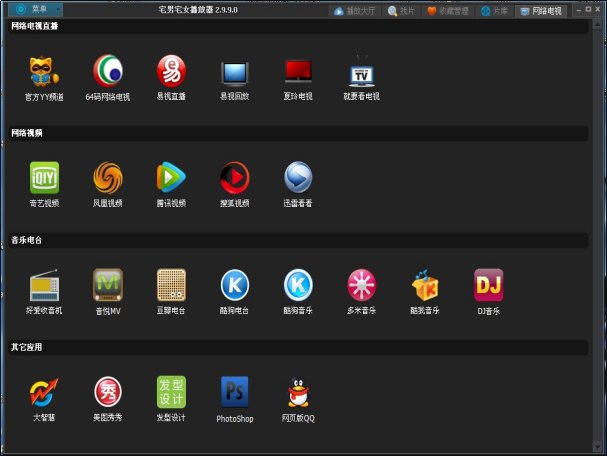Open 美图秀秀 app icon
This screenshot has width=607, height=456.
click(x=107, y=392)
